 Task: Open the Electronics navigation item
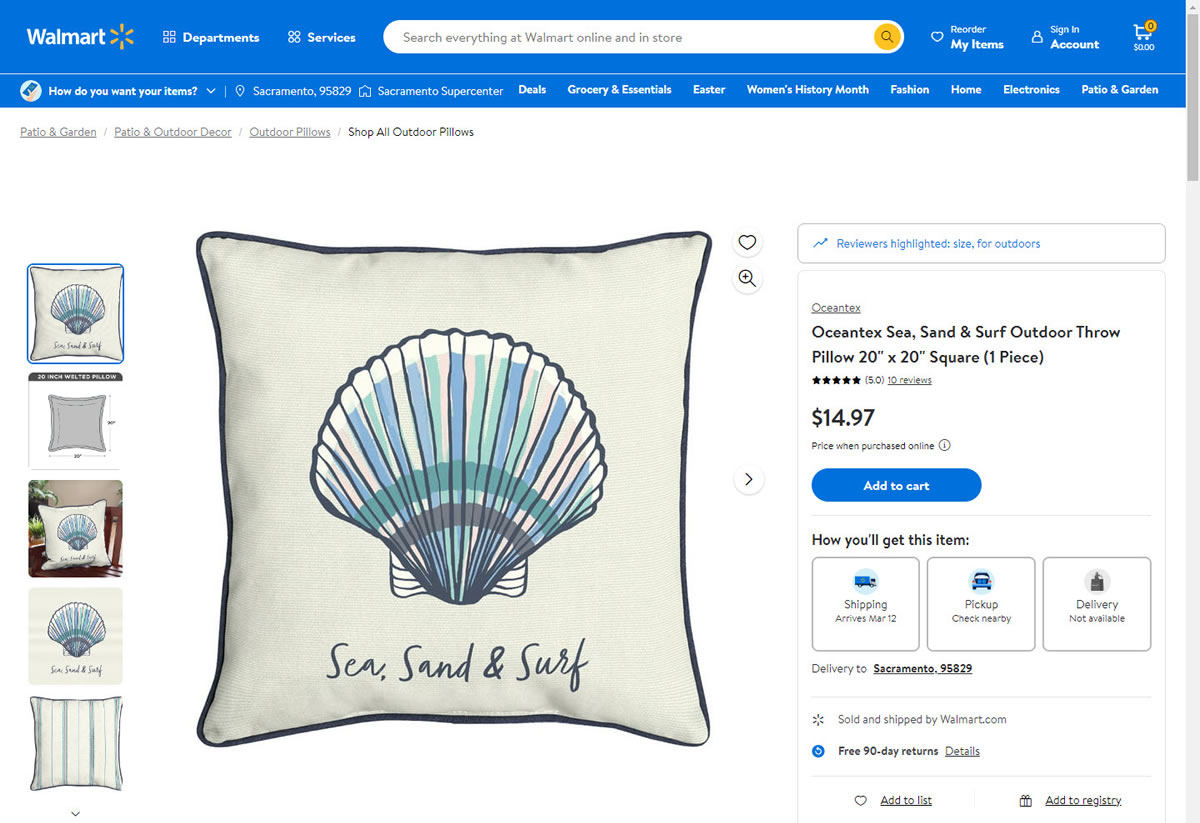(x=1031, y=90)
